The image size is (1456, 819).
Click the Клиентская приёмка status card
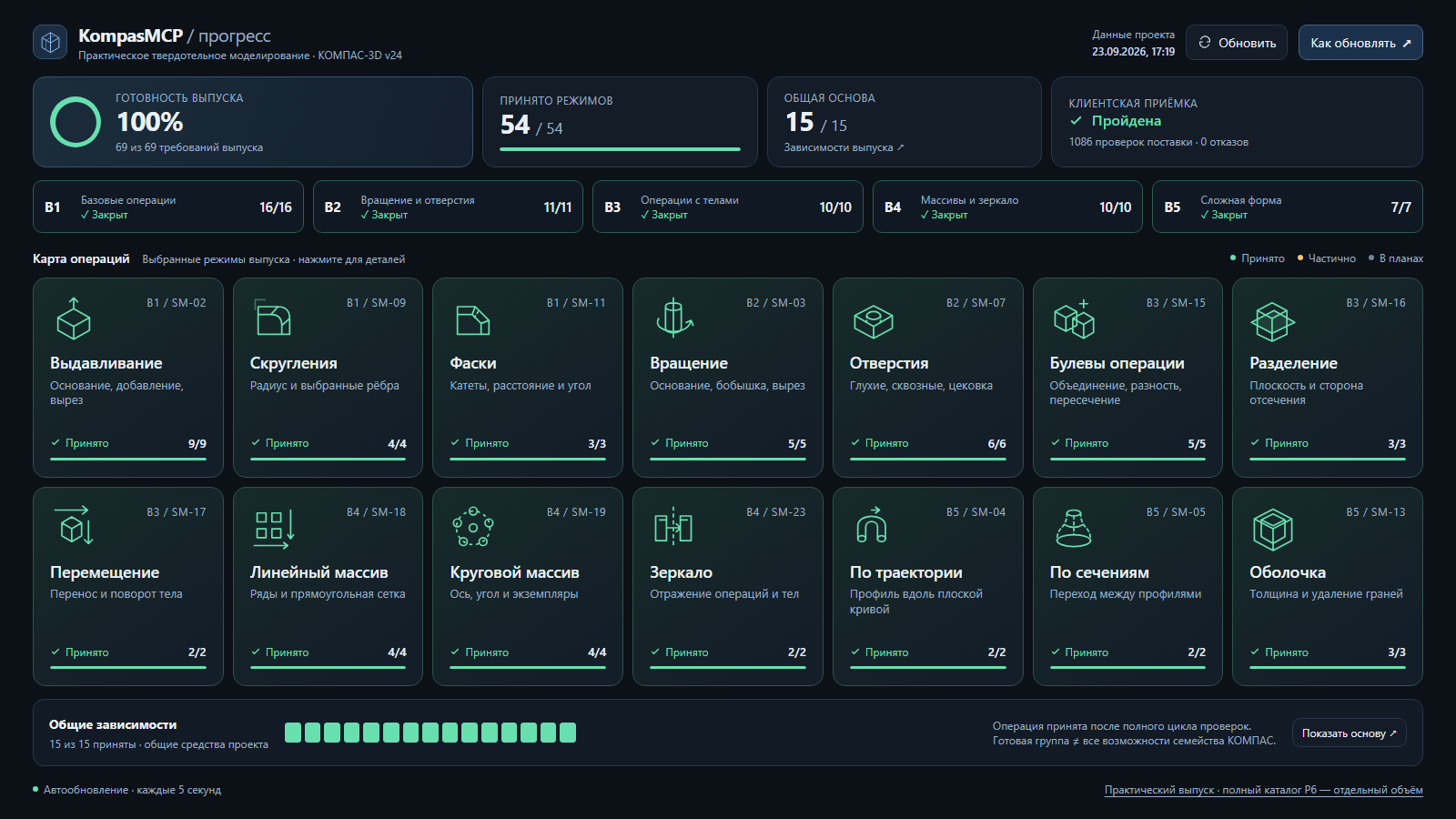[x=1237, y=122]
